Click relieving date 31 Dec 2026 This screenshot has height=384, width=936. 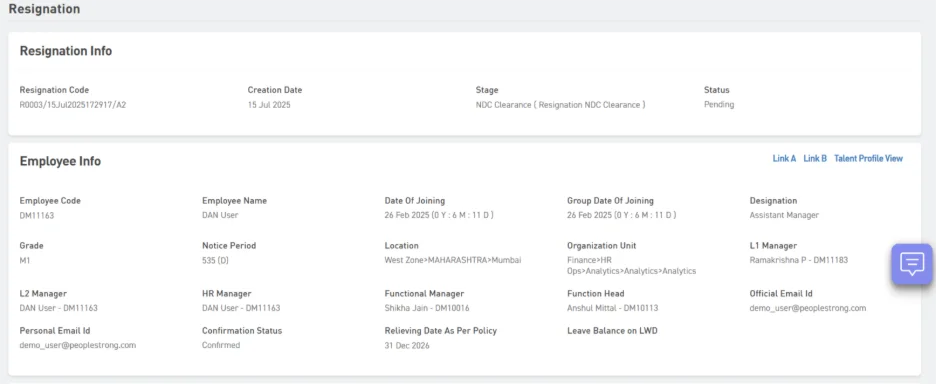pyautogui.click(x=407, y=345)
